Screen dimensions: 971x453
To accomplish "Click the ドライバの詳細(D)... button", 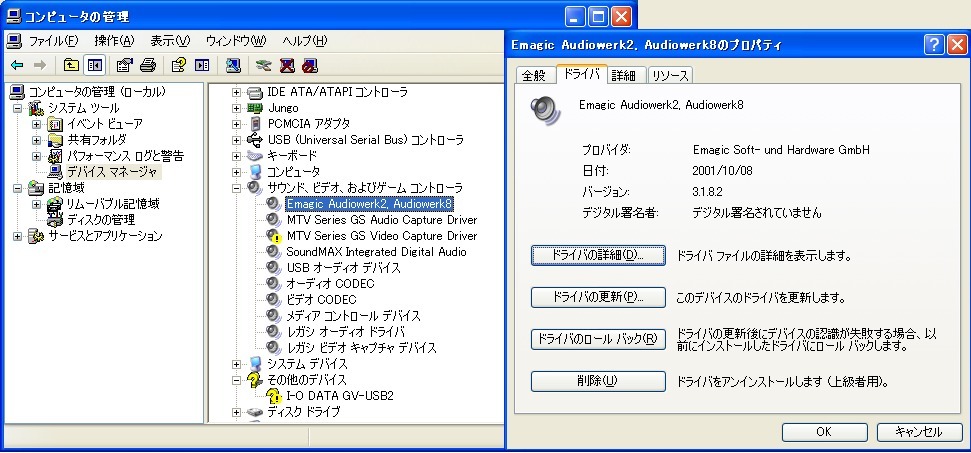I will click(598, 255).
